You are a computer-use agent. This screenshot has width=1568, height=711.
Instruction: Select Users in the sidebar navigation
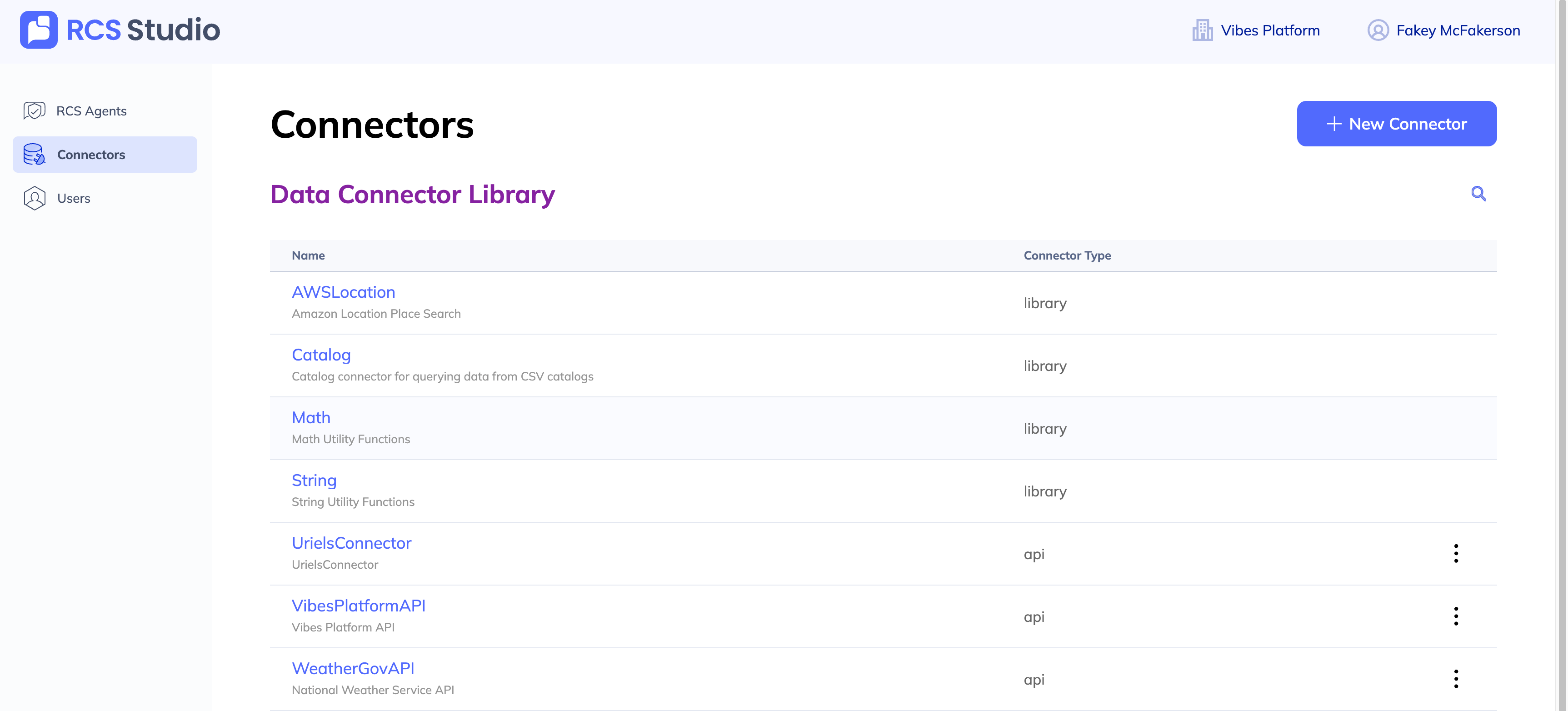click(74, 199)
